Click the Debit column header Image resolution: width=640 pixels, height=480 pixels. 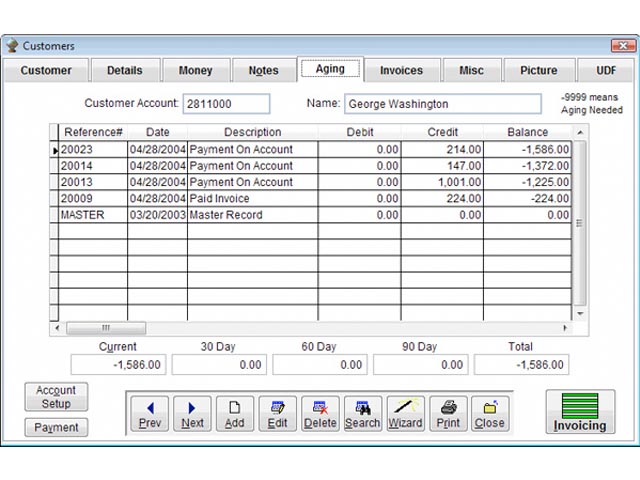coord(360,132)
